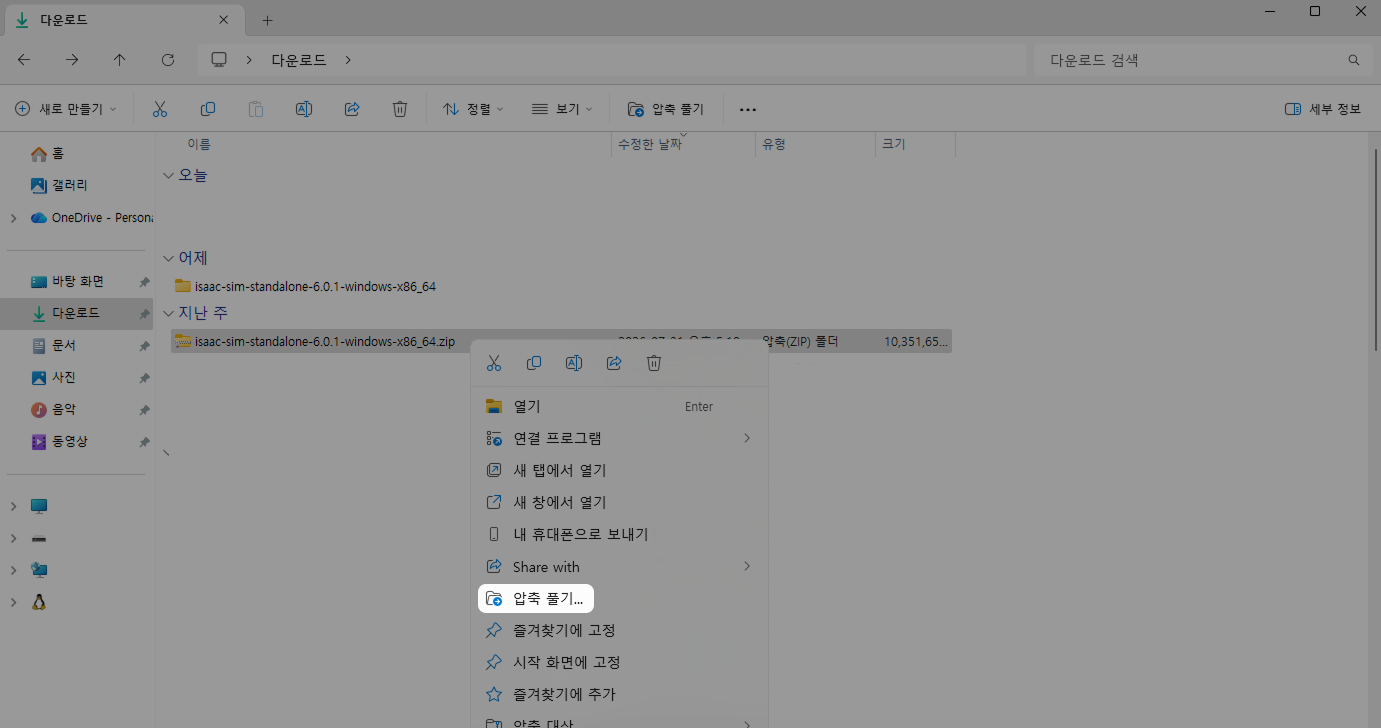This screenshot has width=1381, height=728.
Task: Cut using the context menu scissors icon
Action: (494, 363)
